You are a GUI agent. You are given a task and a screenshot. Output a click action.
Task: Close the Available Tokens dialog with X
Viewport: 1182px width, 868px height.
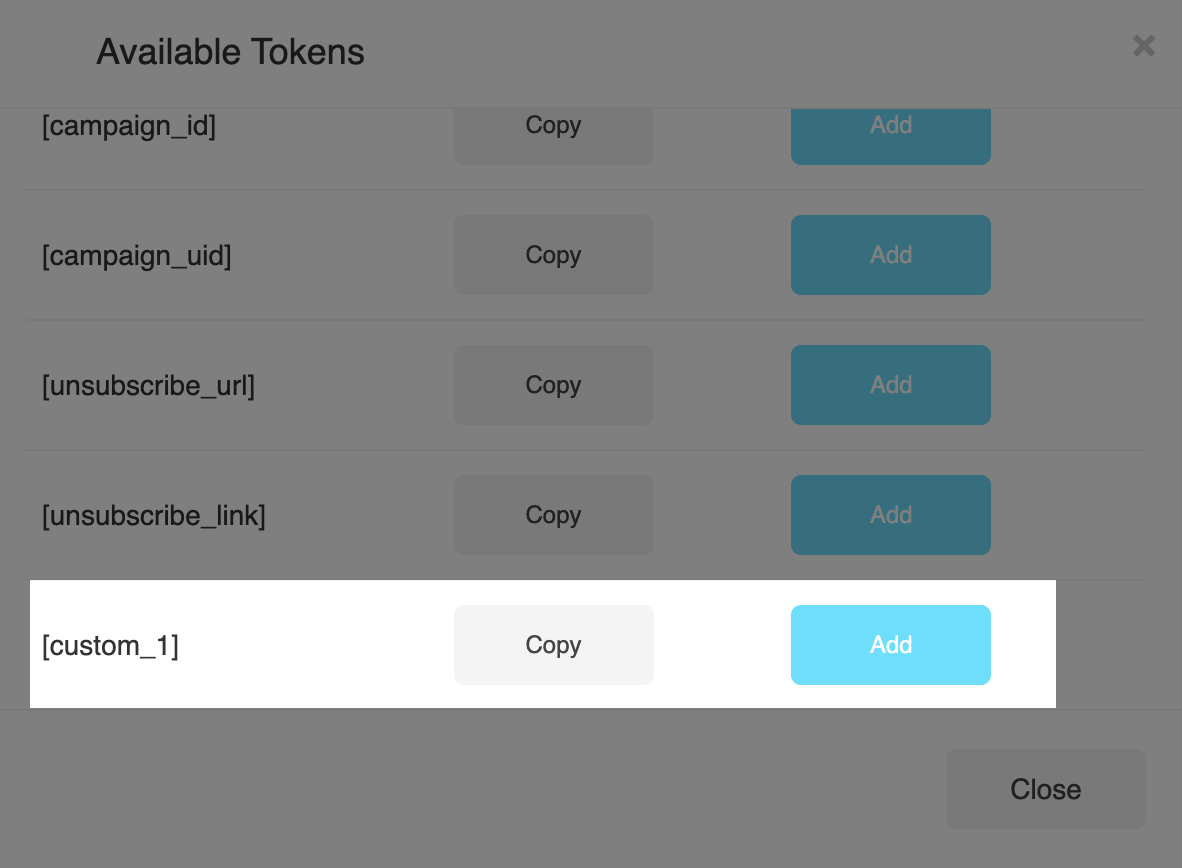(1143, 45)
